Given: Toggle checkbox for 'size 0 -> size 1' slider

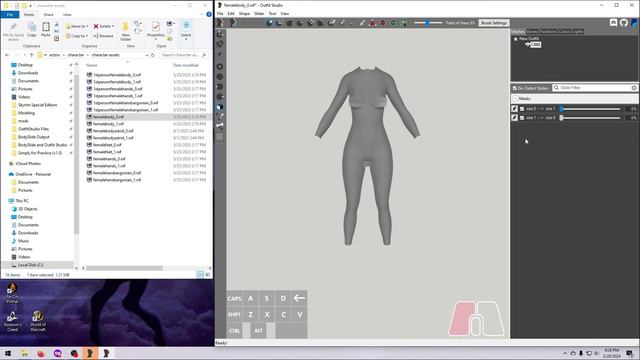Looking at the screenshot, I should click(522, 109).
